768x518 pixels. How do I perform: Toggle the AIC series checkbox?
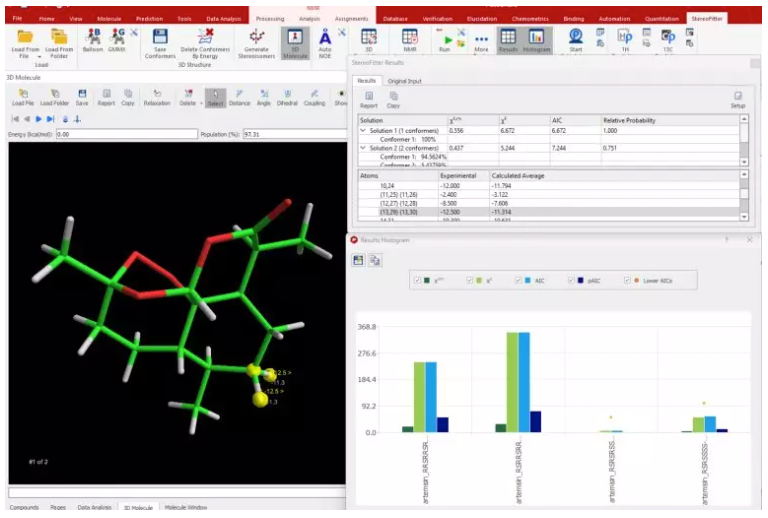click(x=518, y=281)
